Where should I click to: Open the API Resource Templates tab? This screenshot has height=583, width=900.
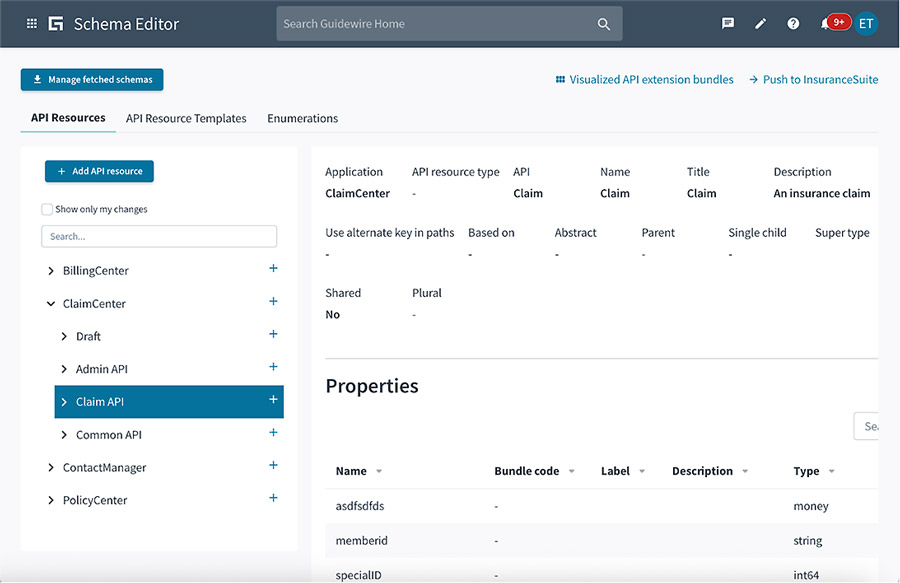coord(185,117)
